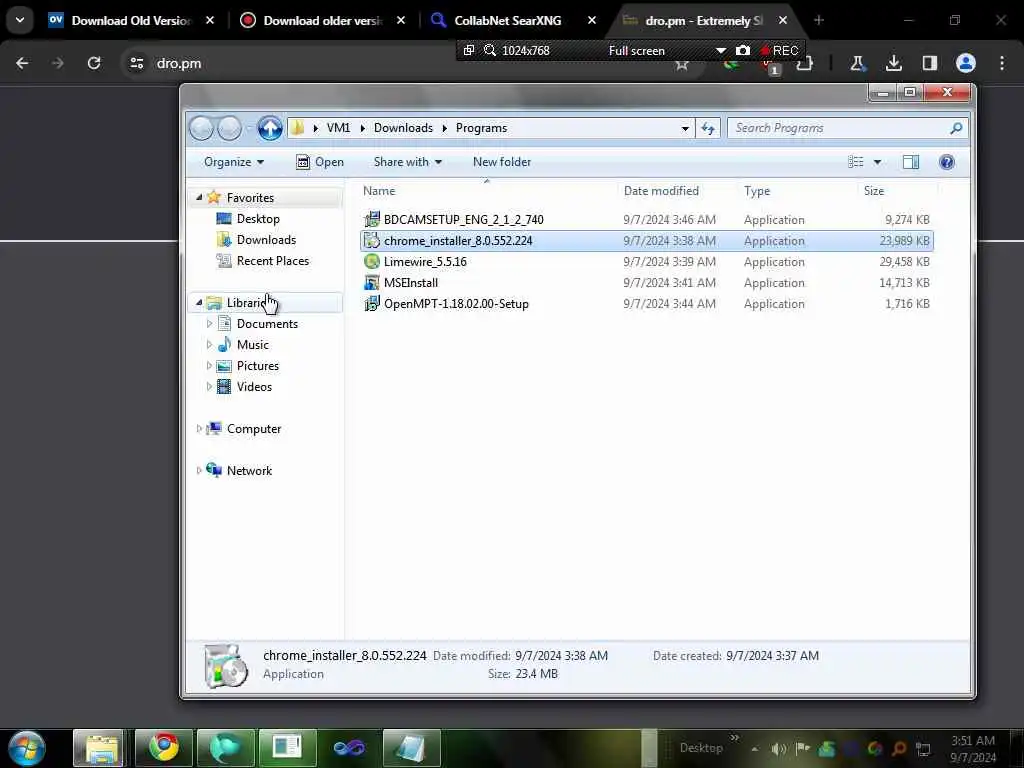Open a new browser tab with plus button

pyautogui.click(x=818, y=21)
